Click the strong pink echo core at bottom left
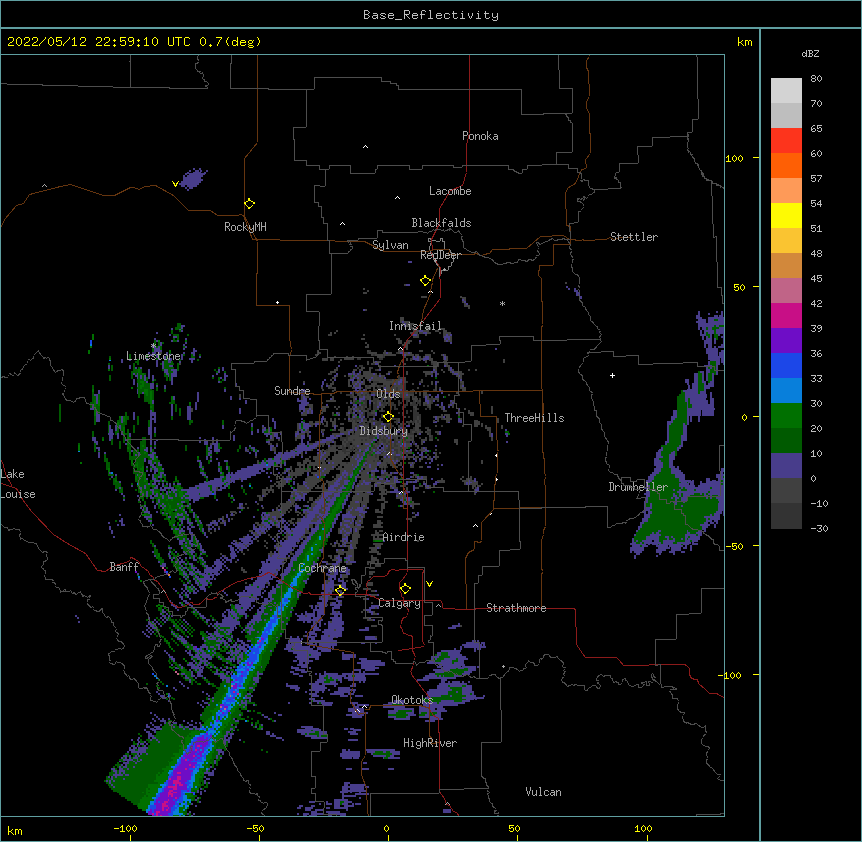Image resolution: width=862 pixels, height=842 pixels. point(179,780)
